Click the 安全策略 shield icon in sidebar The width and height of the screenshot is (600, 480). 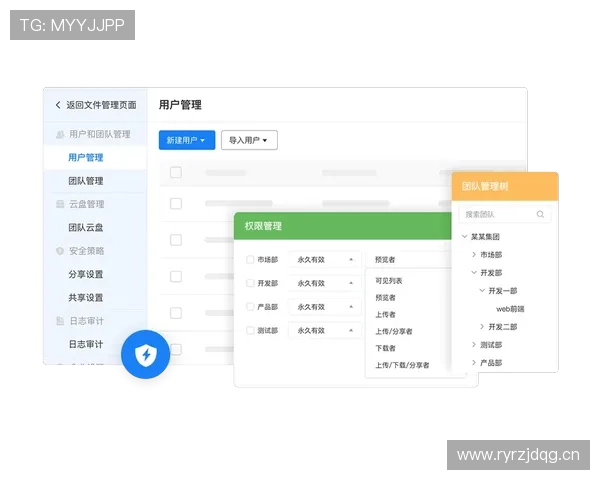click(x=60, y=251)
